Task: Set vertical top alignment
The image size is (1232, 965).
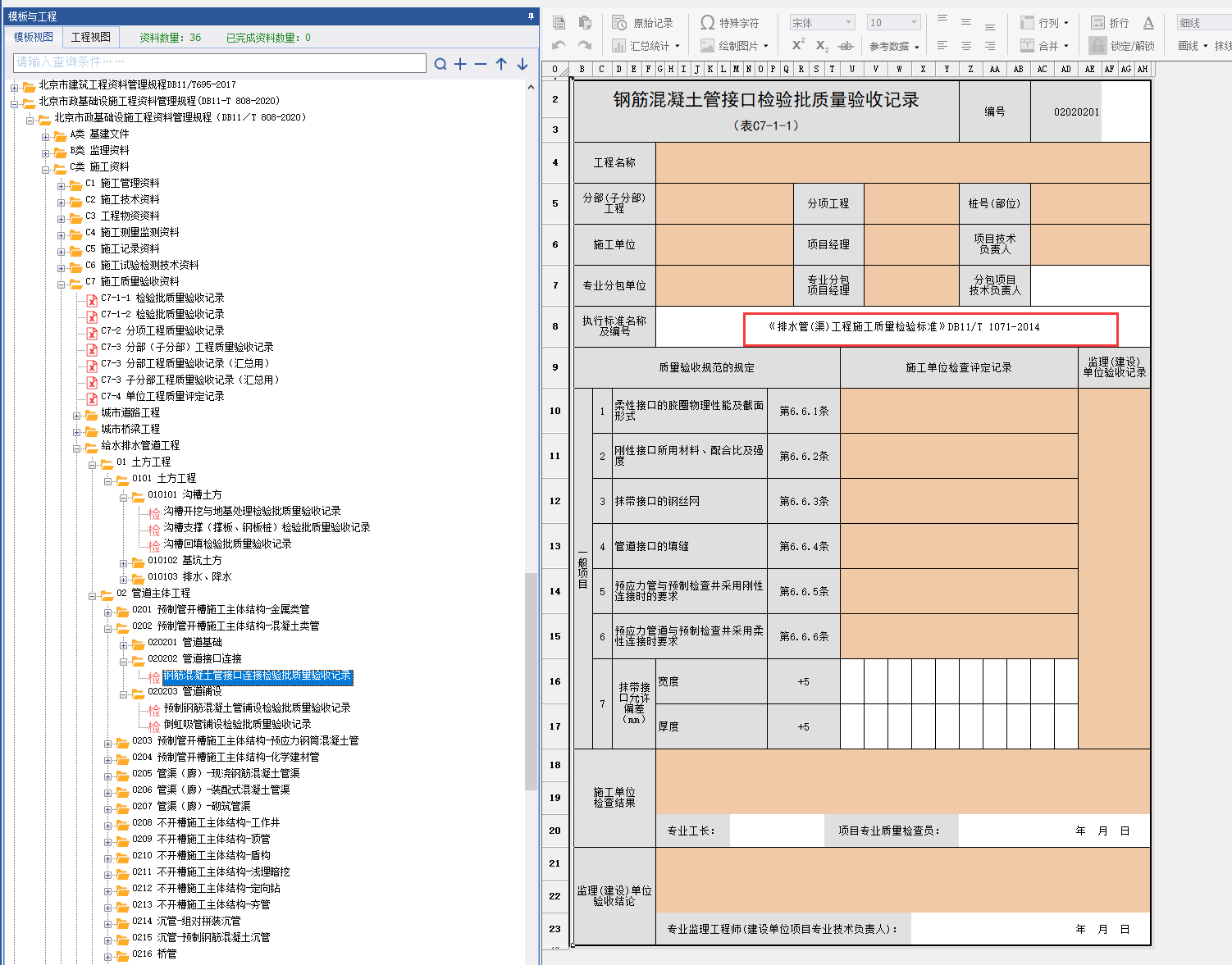Action: click(942, 20)
